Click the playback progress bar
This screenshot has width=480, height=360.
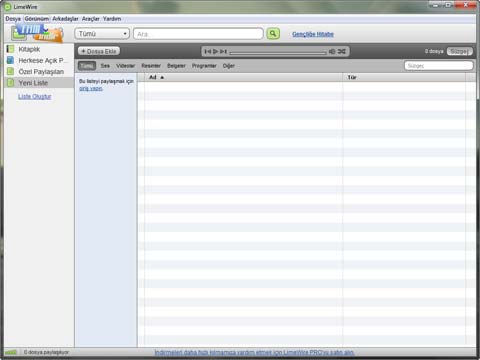point(278,53)
